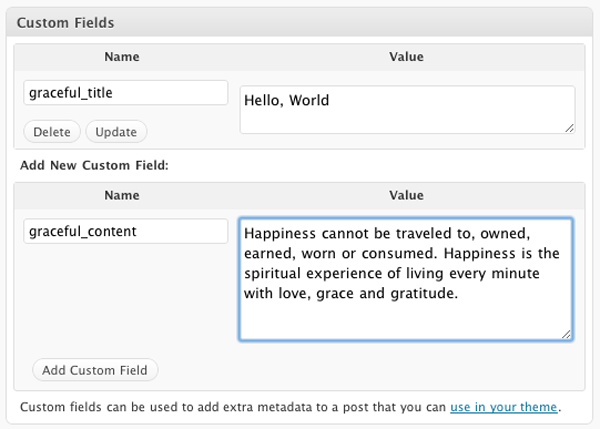The height and width of the screenshot is (429, 600).
Task: Click inside the Happiness quote value textarea
Action: click(406, 279)
